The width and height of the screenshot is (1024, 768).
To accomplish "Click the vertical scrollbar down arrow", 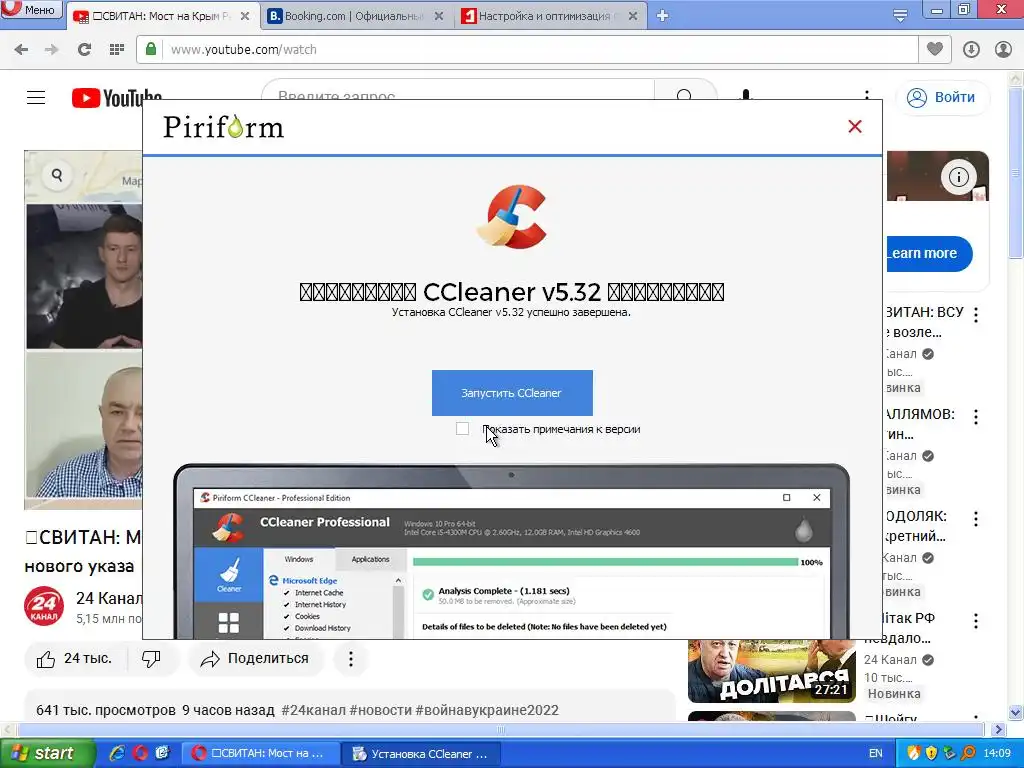I will point(1016,712).
